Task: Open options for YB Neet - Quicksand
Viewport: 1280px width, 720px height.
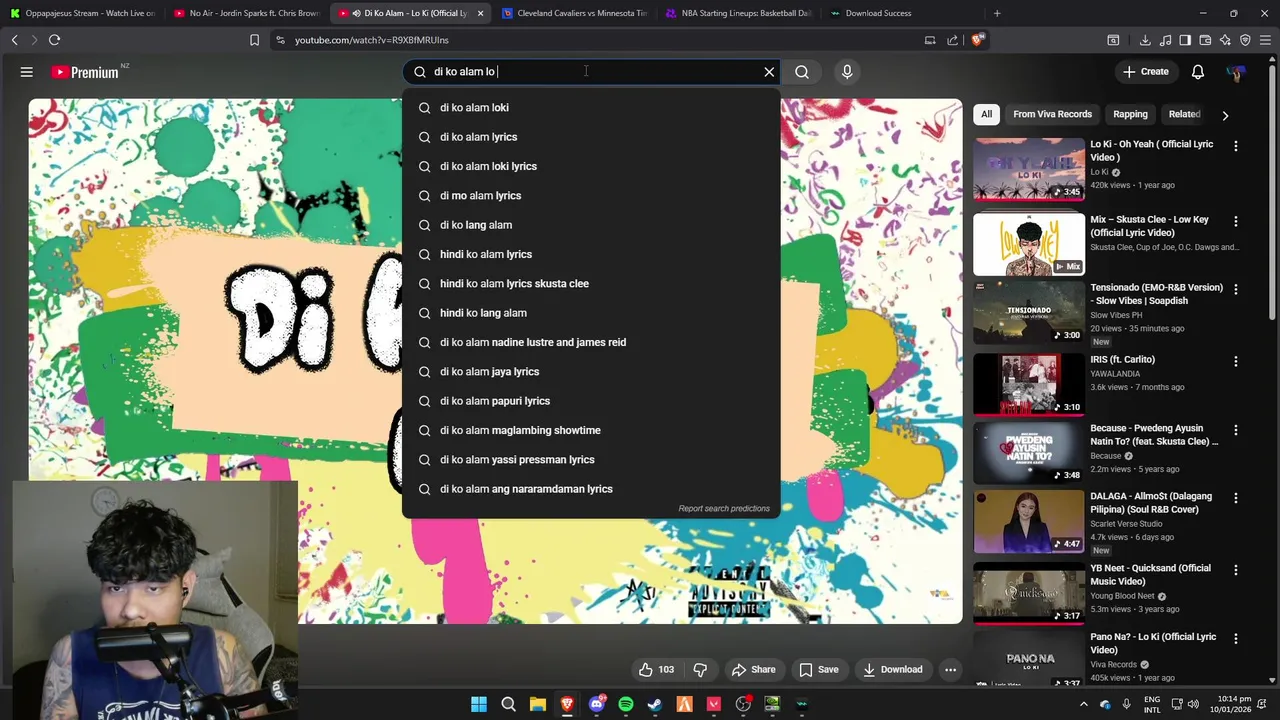Action: click(1236, 570)
